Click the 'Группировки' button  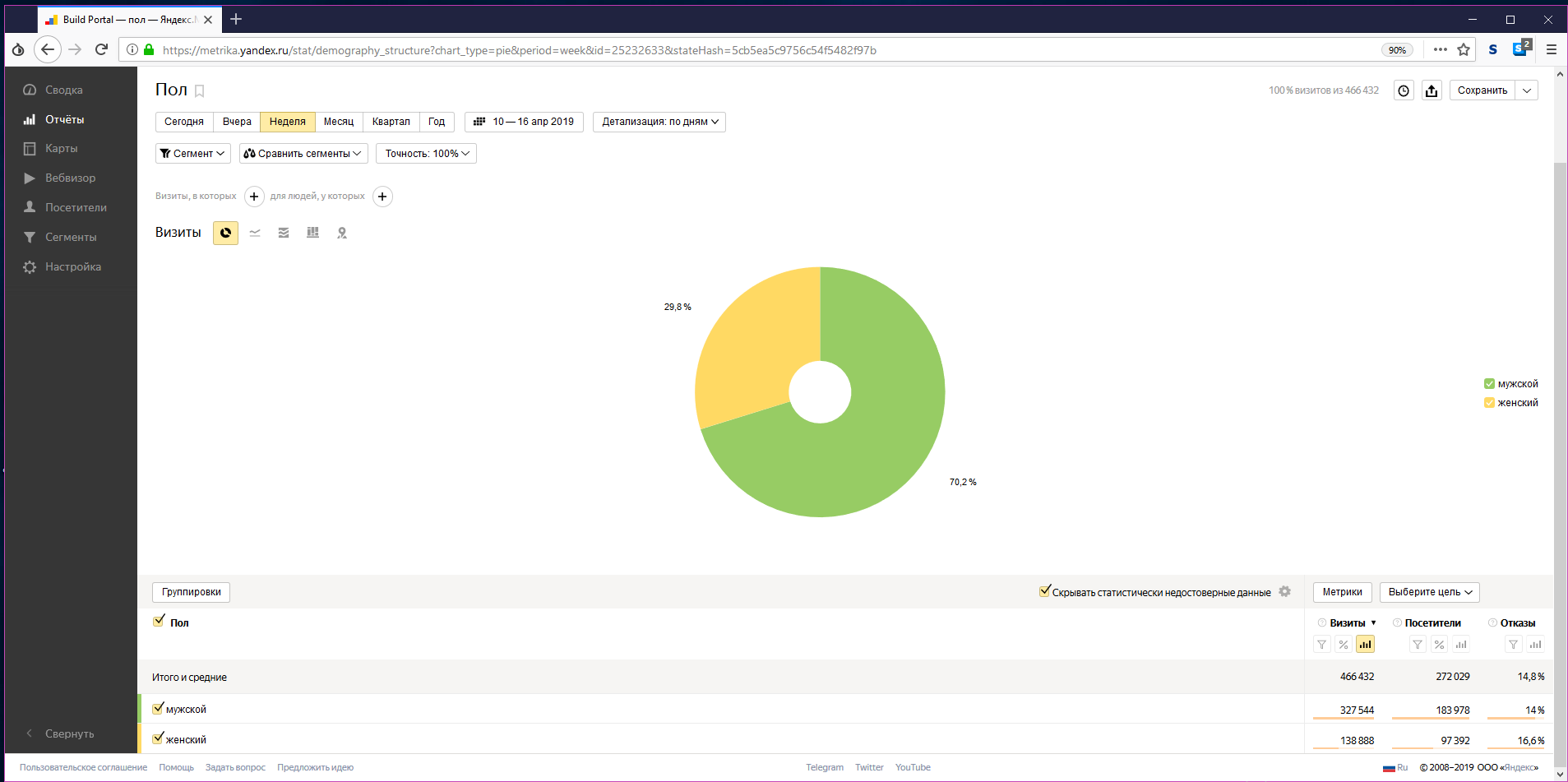(191, 592)
